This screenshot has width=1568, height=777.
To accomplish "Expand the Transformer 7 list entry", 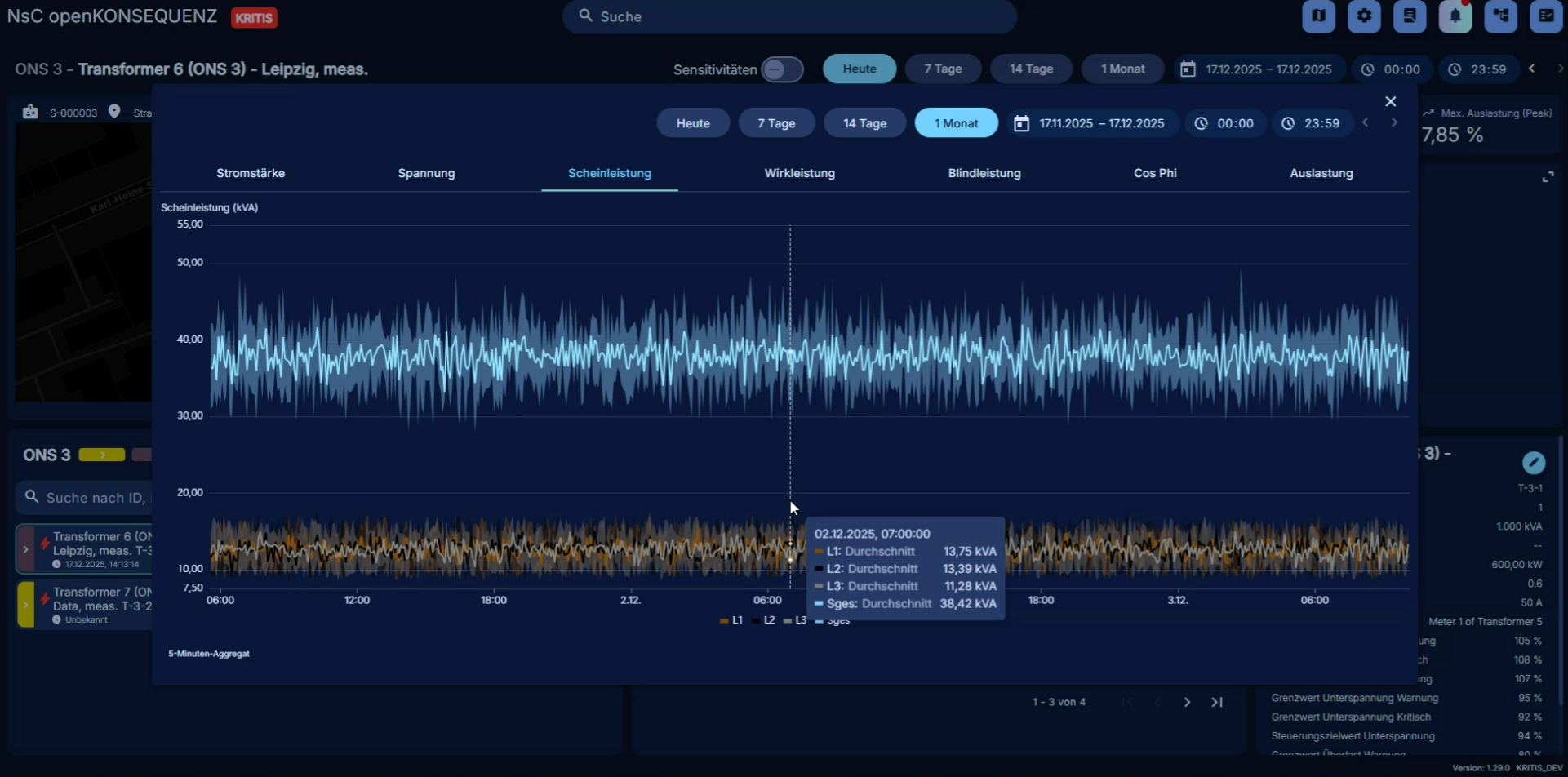I will tap(25, 605).
